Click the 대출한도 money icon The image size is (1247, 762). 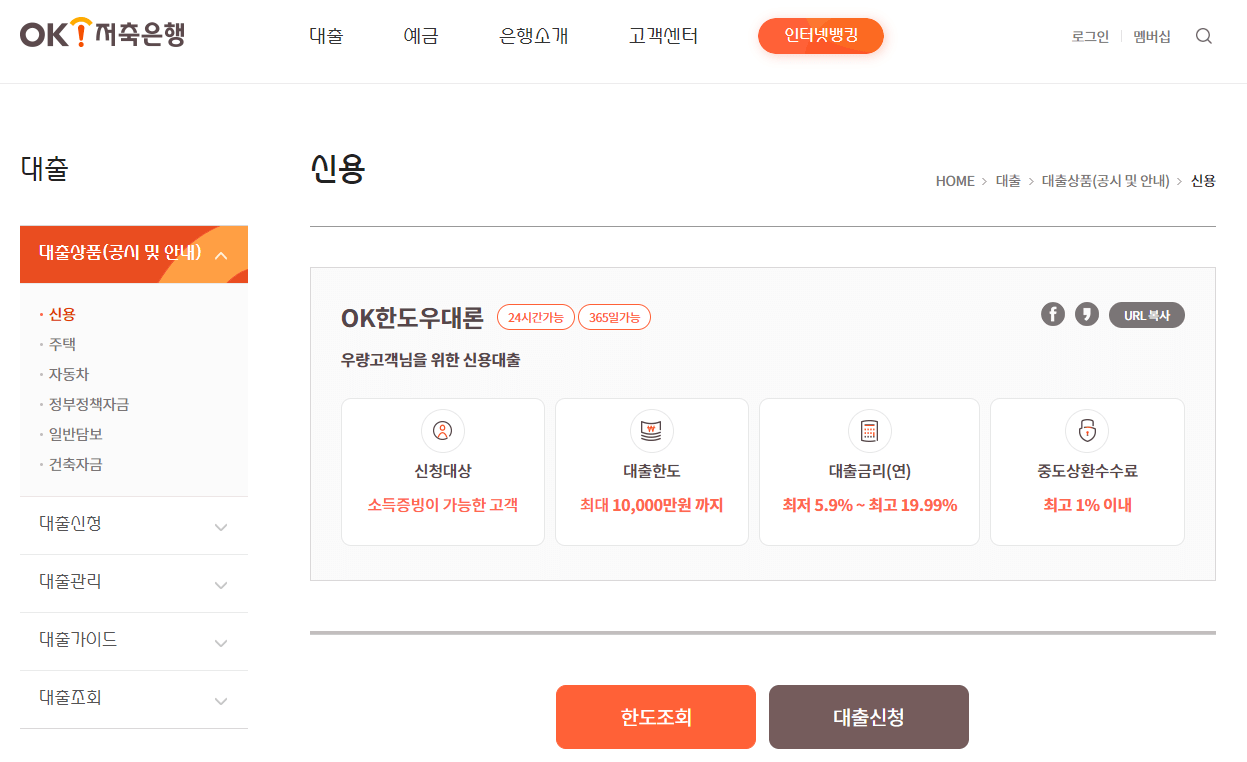pos(652,431)
